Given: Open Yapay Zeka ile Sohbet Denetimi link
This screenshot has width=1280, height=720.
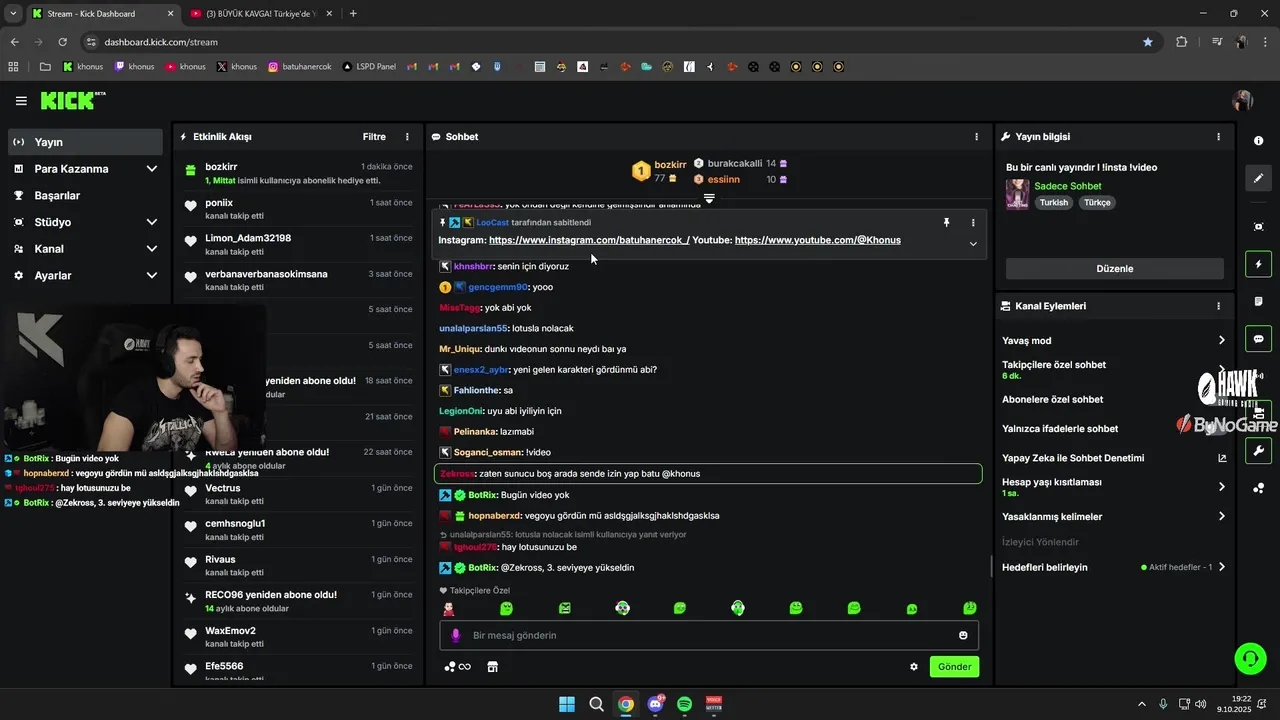Looking at the screenshot, I should coord(1114,458).
